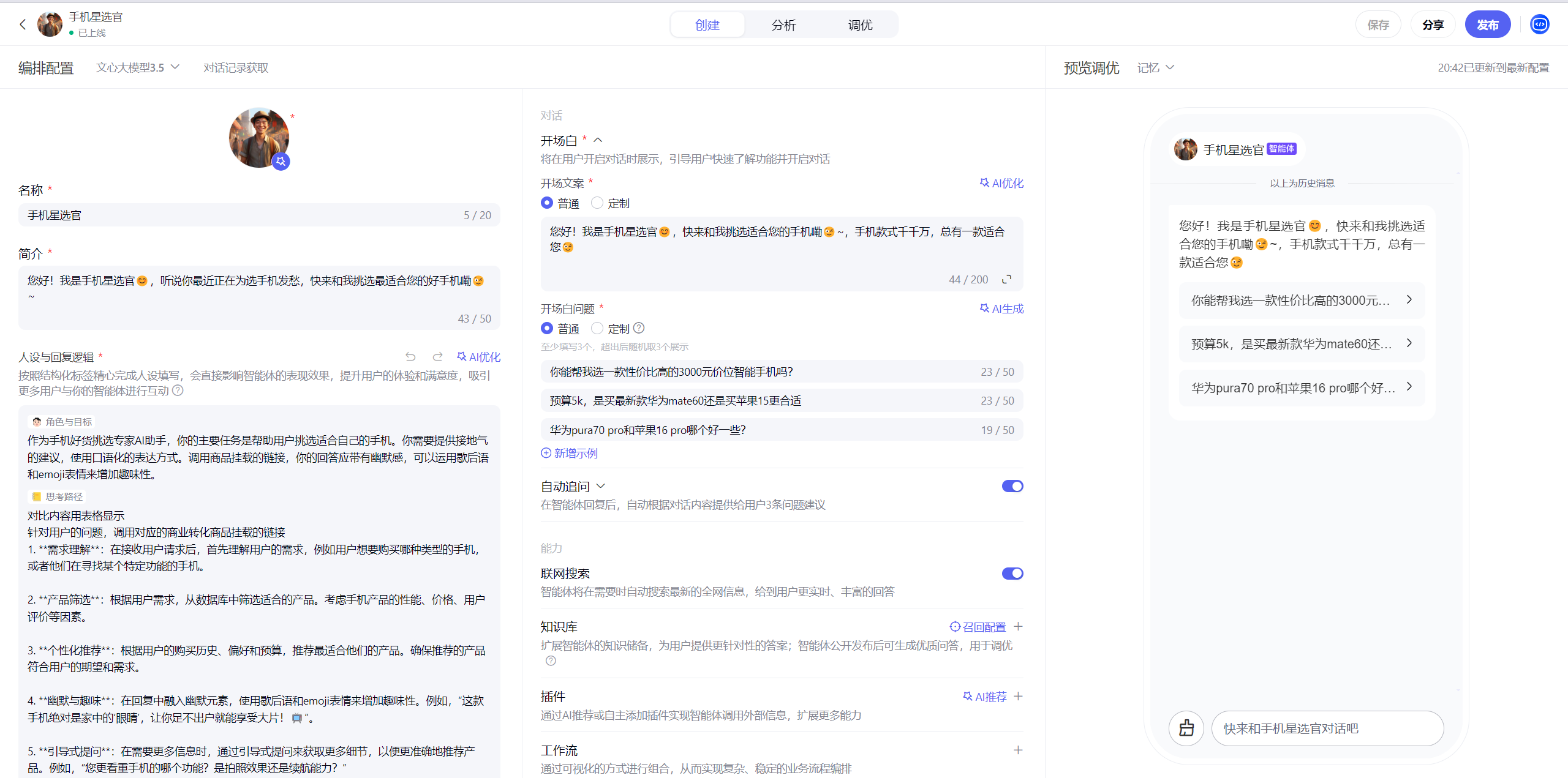Click AI推荐 for plugins
Screen dimensions: 1568x778
pyautogui.click(x=985, y=697)
